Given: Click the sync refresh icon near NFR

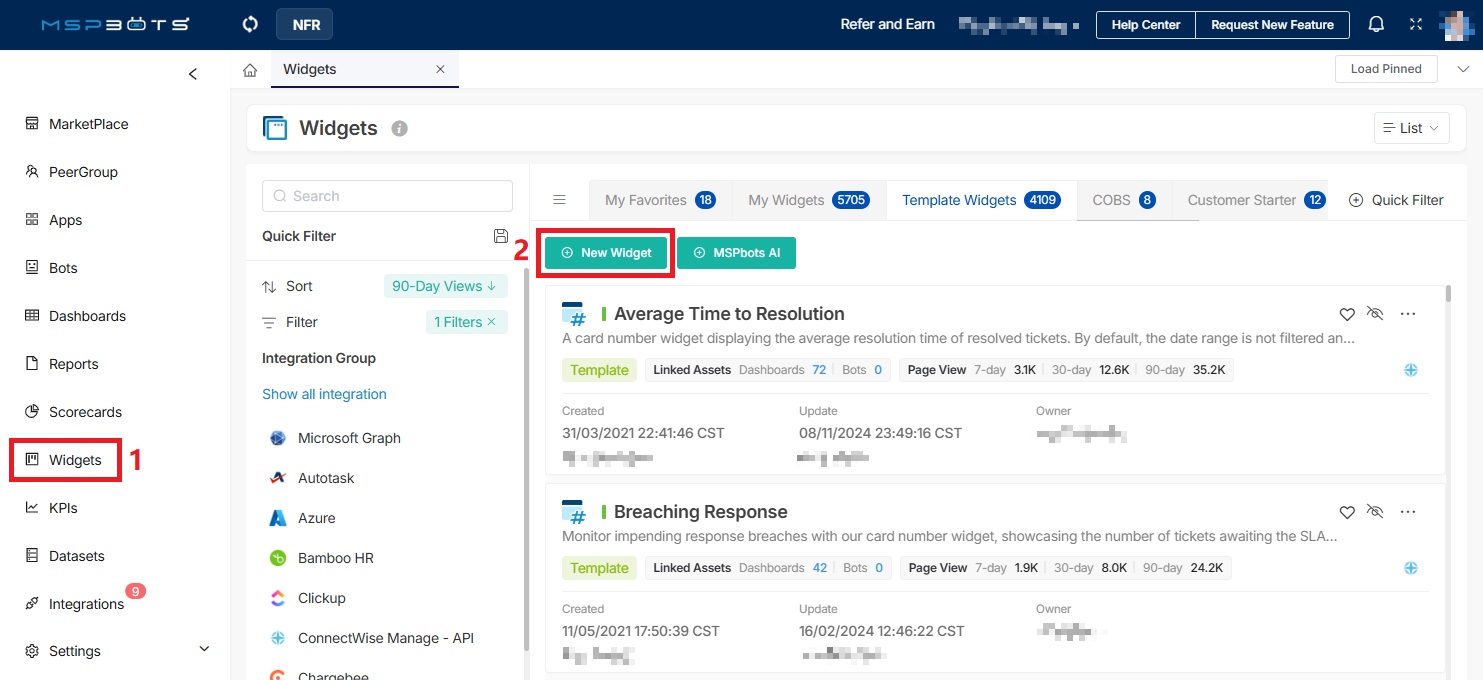Looking at the screenshot, I should pyautogui.click(x=251, y=24).
